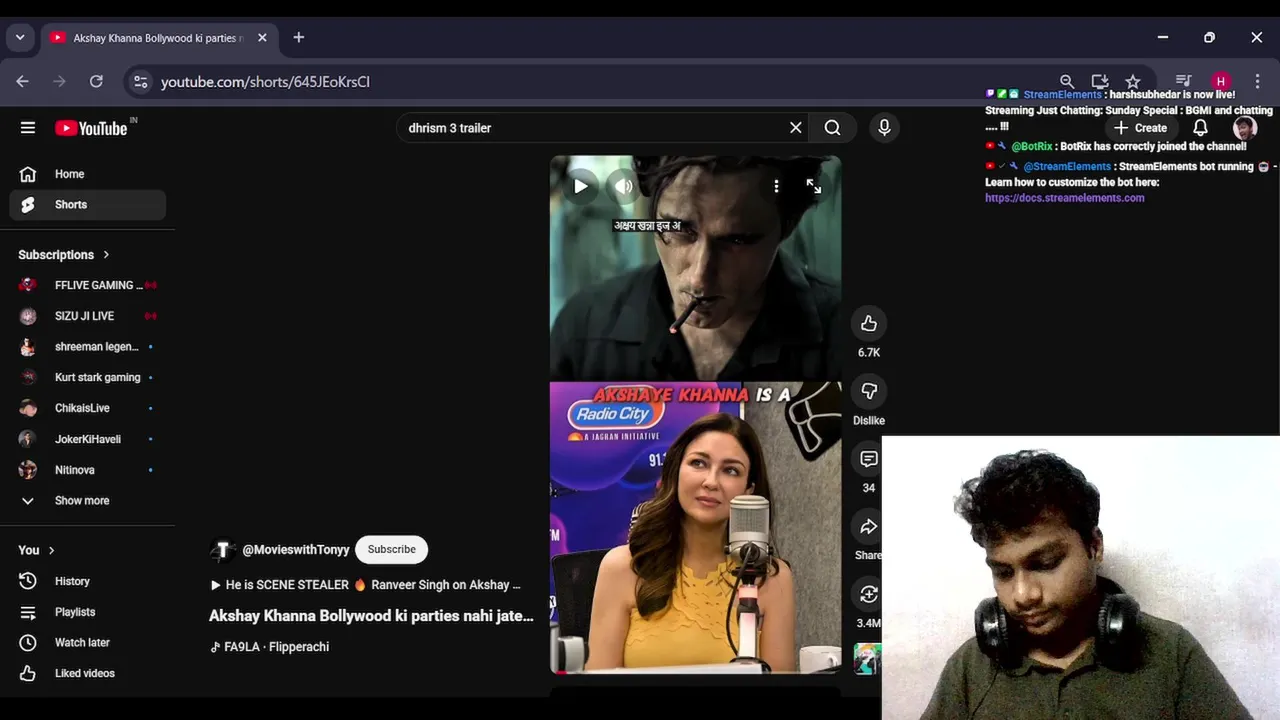Open the @MovieswithTonyy channel

pyautogui.click(x=296, y=550)
